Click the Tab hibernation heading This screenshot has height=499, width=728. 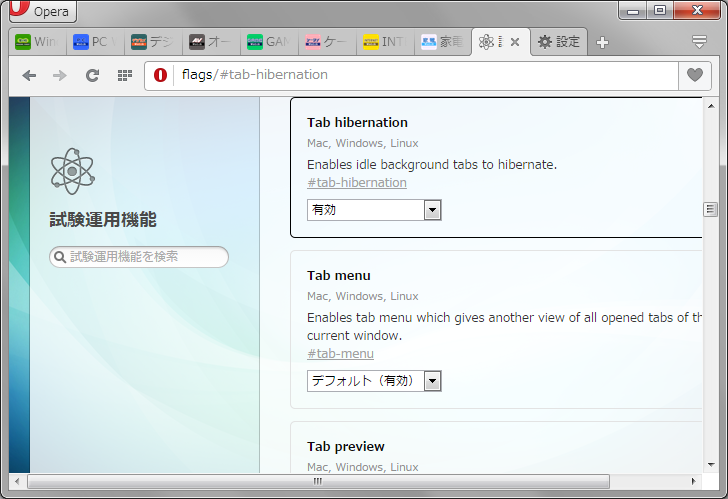(x=357, y=123)
